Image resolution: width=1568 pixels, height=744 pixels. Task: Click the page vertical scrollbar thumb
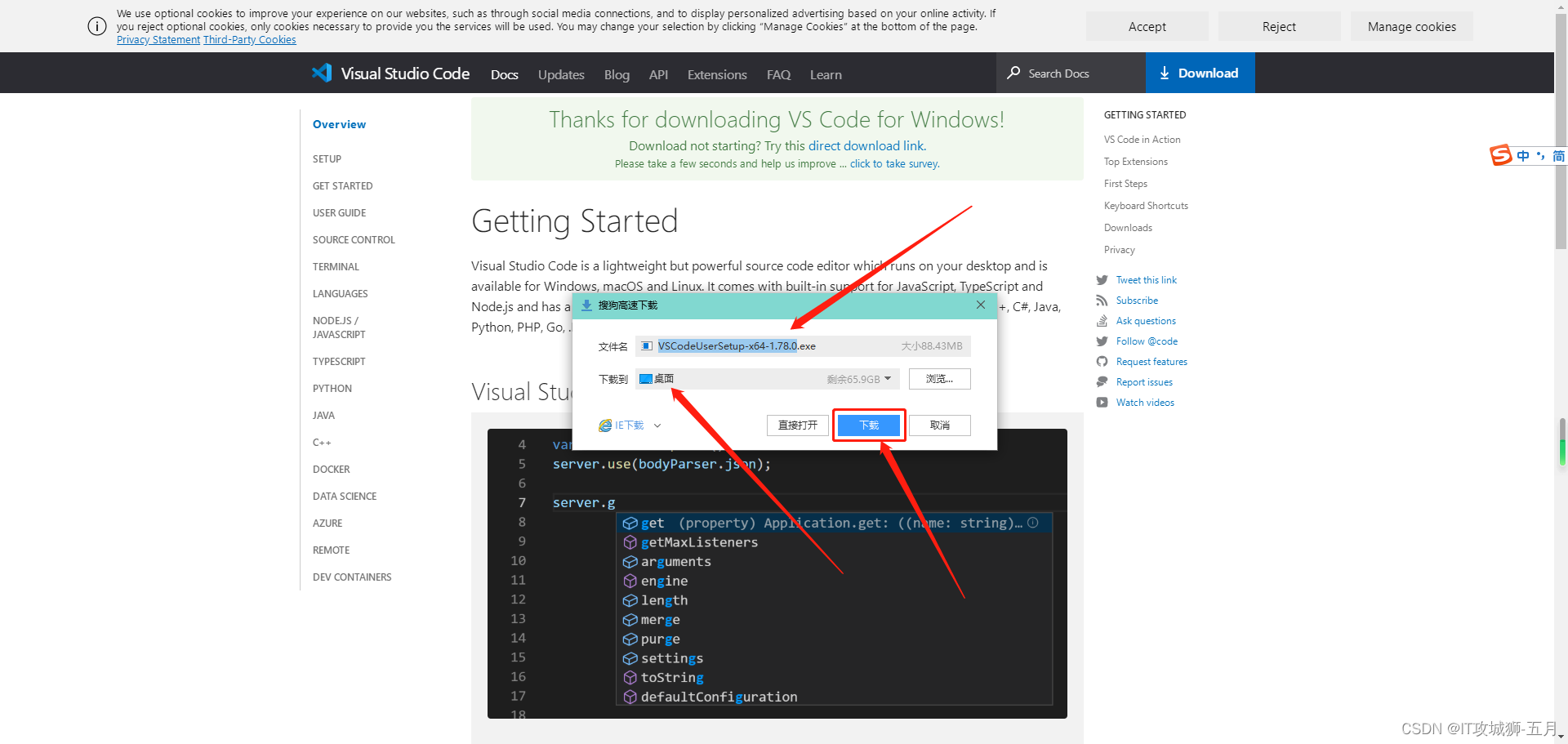coord(1561,131)
